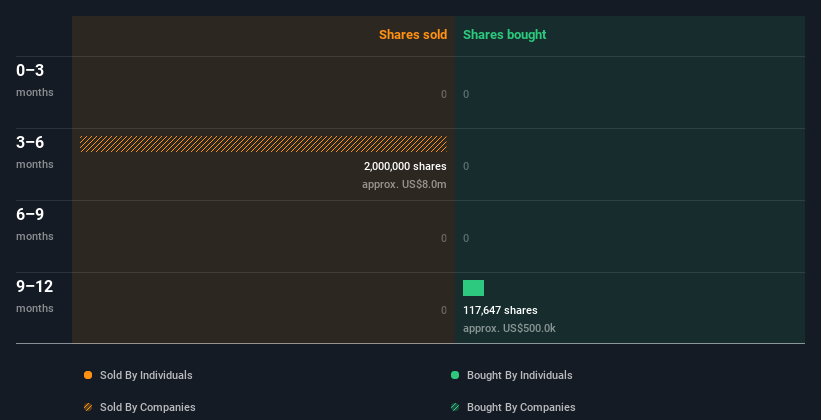
Task: Click the 3–6 months row label
Action: (35, 152)
